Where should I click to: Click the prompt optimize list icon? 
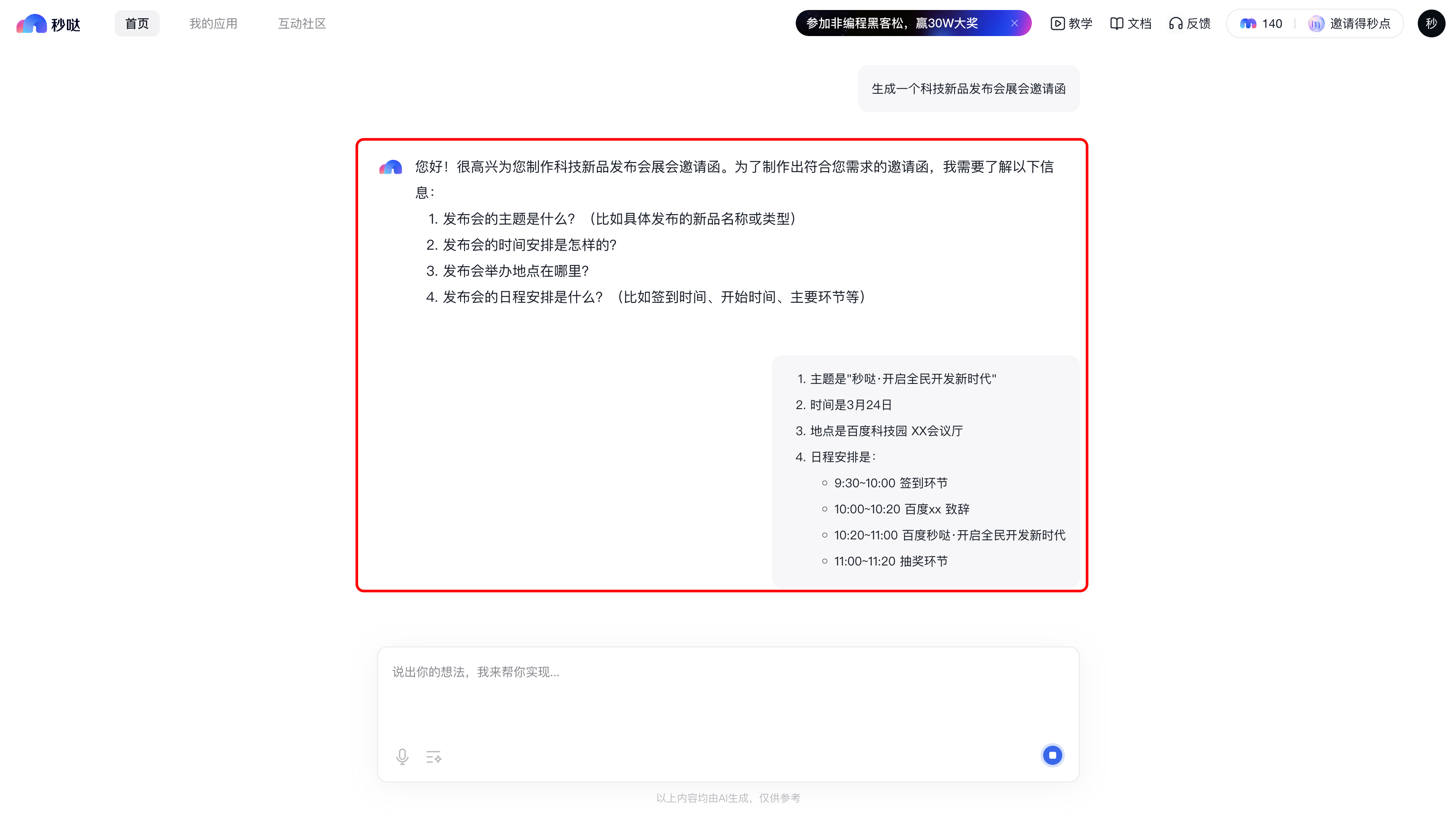click(434, 756)
